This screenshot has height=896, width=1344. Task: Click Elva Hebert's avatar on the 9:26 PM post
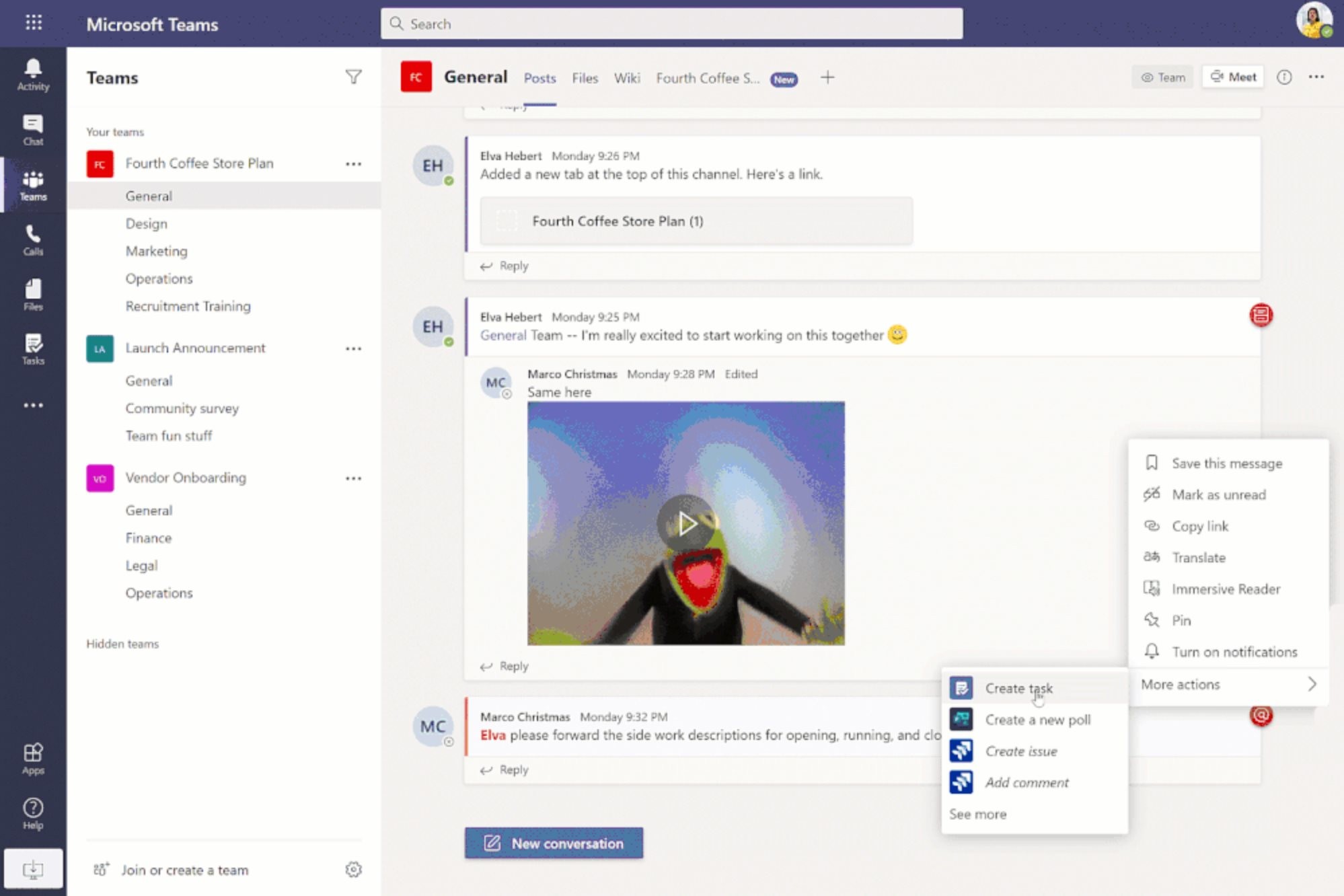[x=433, y=165]
